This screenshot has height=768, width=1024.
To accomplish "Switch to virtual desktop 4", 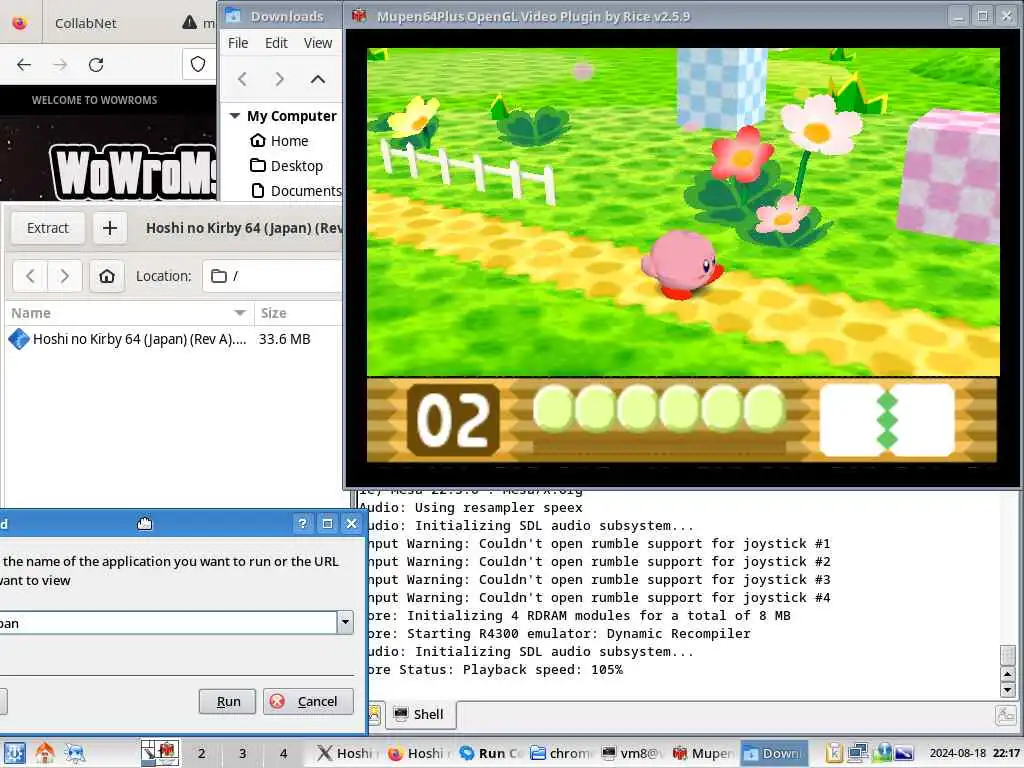I will pyautogui.click(x=283, y=753).
